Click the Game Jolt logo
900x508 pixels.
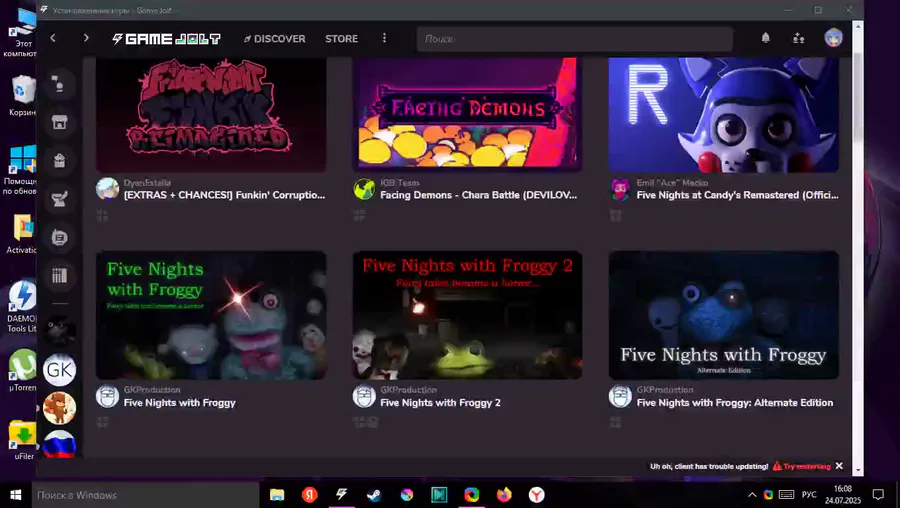click(166, 38)
